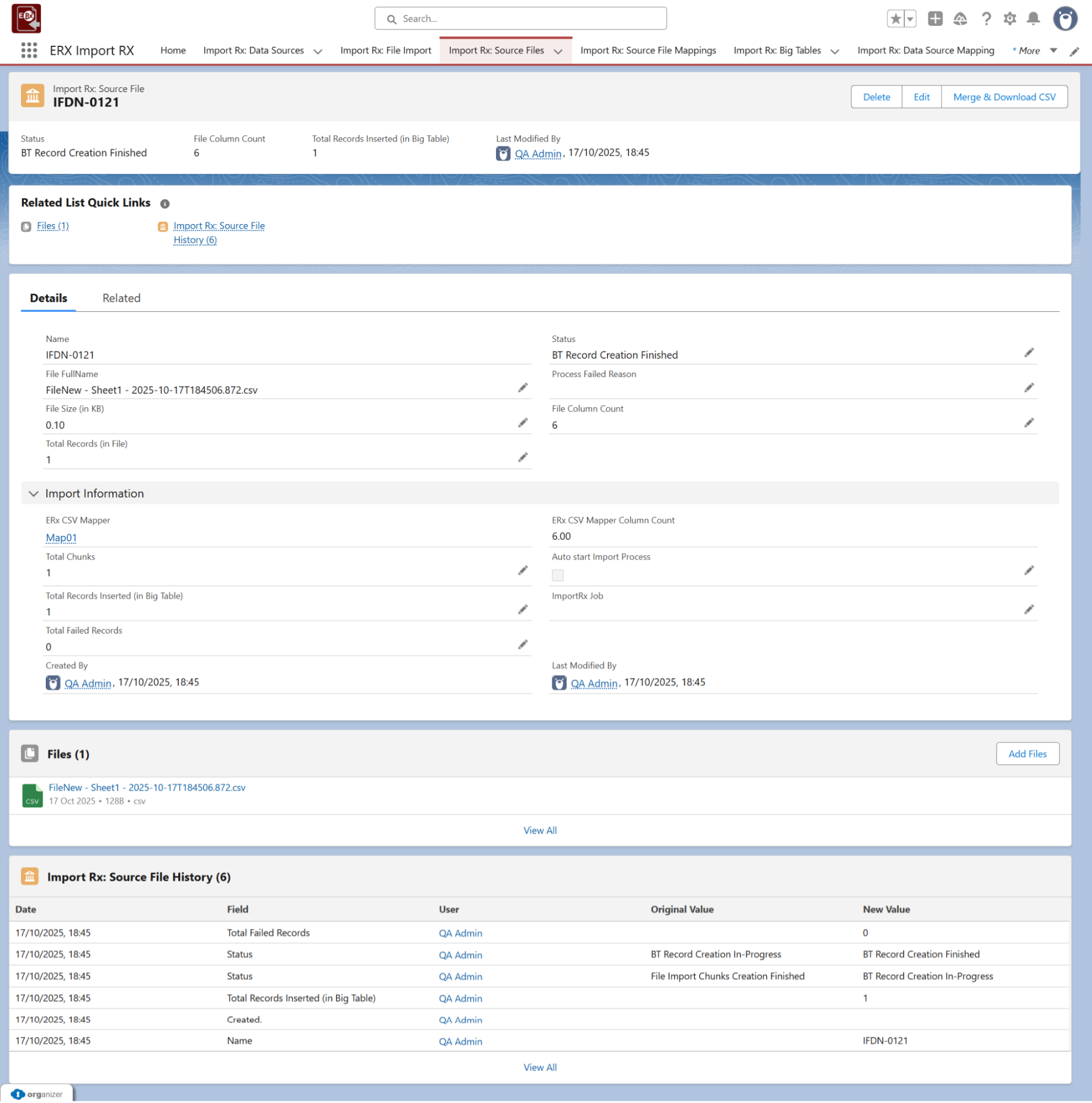Viewport: 1092px width, 1103px height.
Task: Click the Favorites star icon
Action: pyautogui.click(x=895, y=19)
